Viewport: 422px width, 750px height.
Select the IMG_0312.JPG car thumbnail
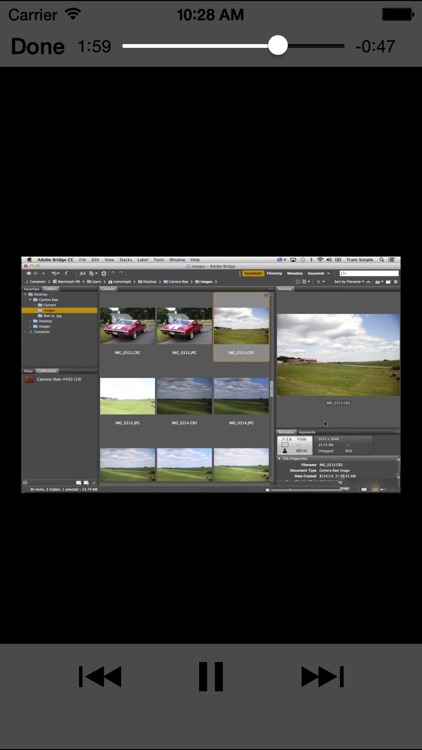pos(184,325)
